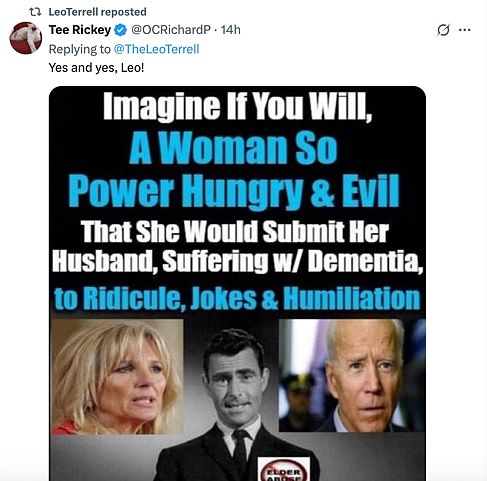Image resolution: width=487 pixels, height=481 pixels.
Task: Click the display name "Tee Rickey"
Action: click(x=80, y=30)
